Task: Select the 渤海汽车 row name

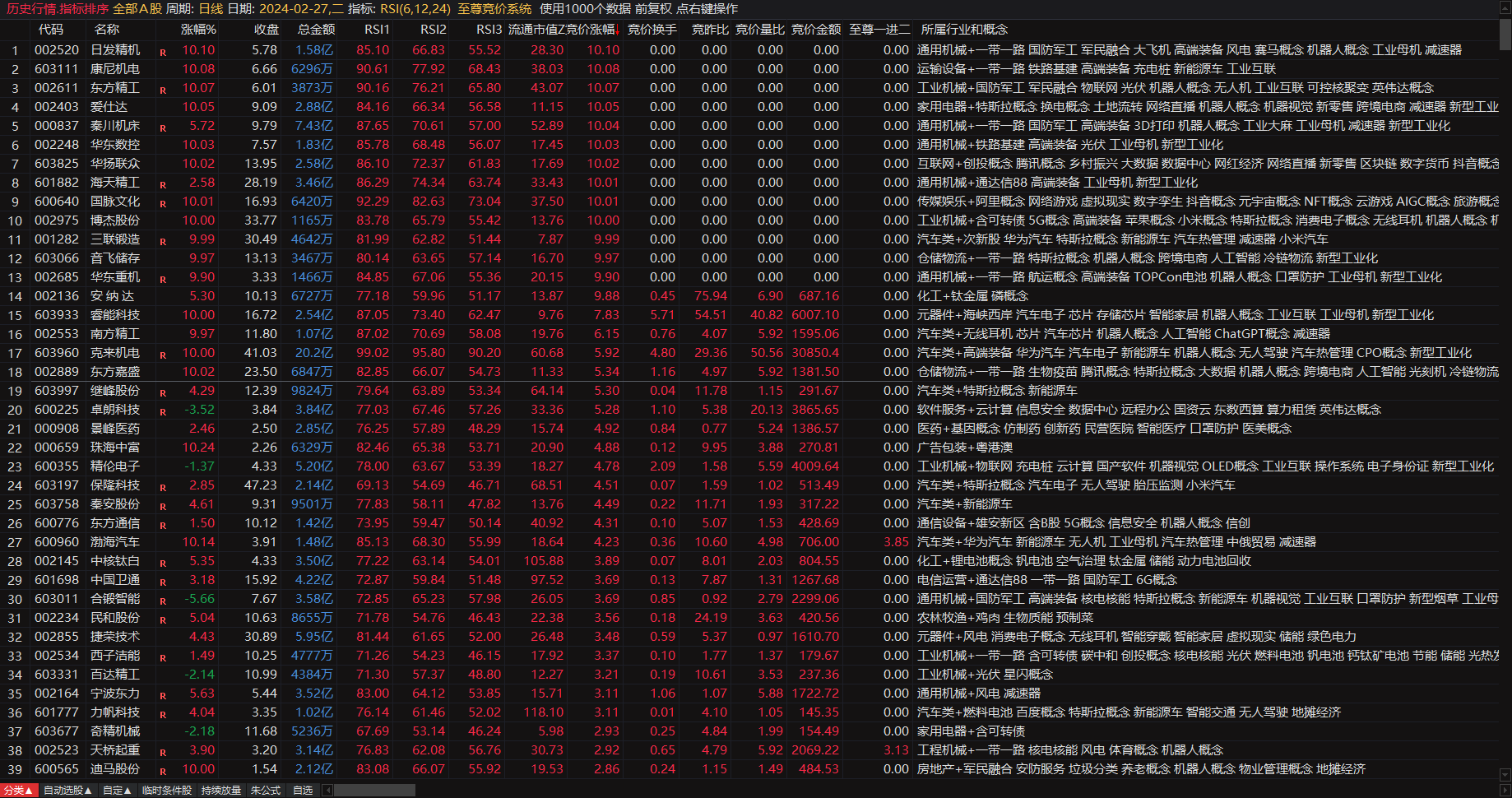Action: 115,542
